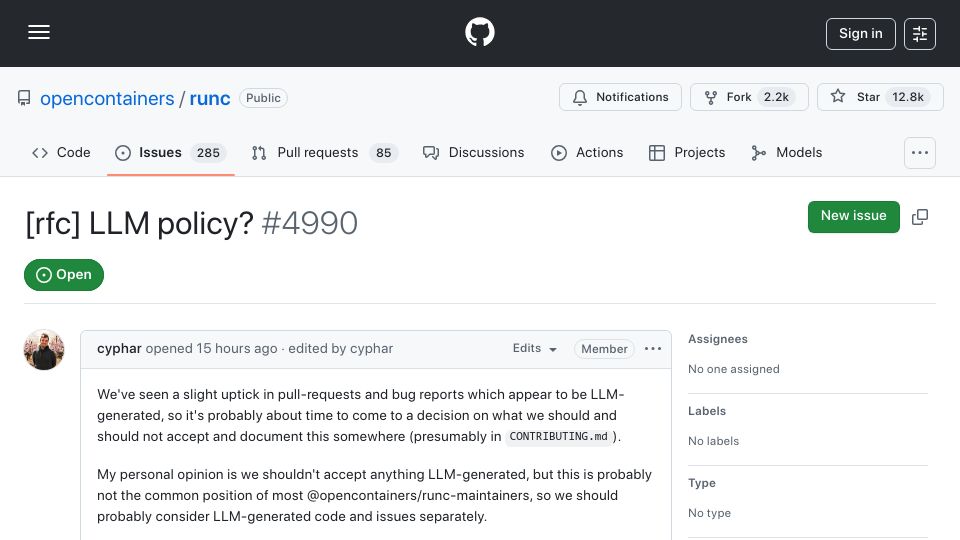Click the fork count 2.2k
960x540 pixels.
[x=776, y=97]
